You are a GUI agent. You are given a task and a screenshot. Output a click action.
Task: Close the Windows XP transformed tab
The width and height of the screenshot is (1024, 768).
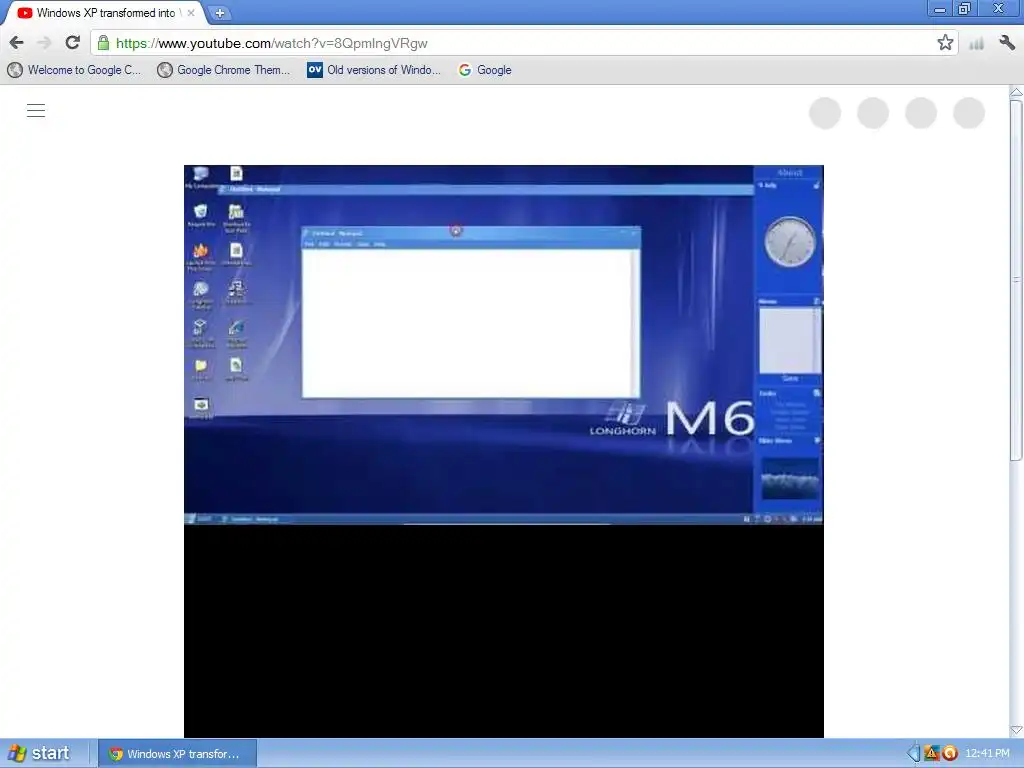pos(191,12)
